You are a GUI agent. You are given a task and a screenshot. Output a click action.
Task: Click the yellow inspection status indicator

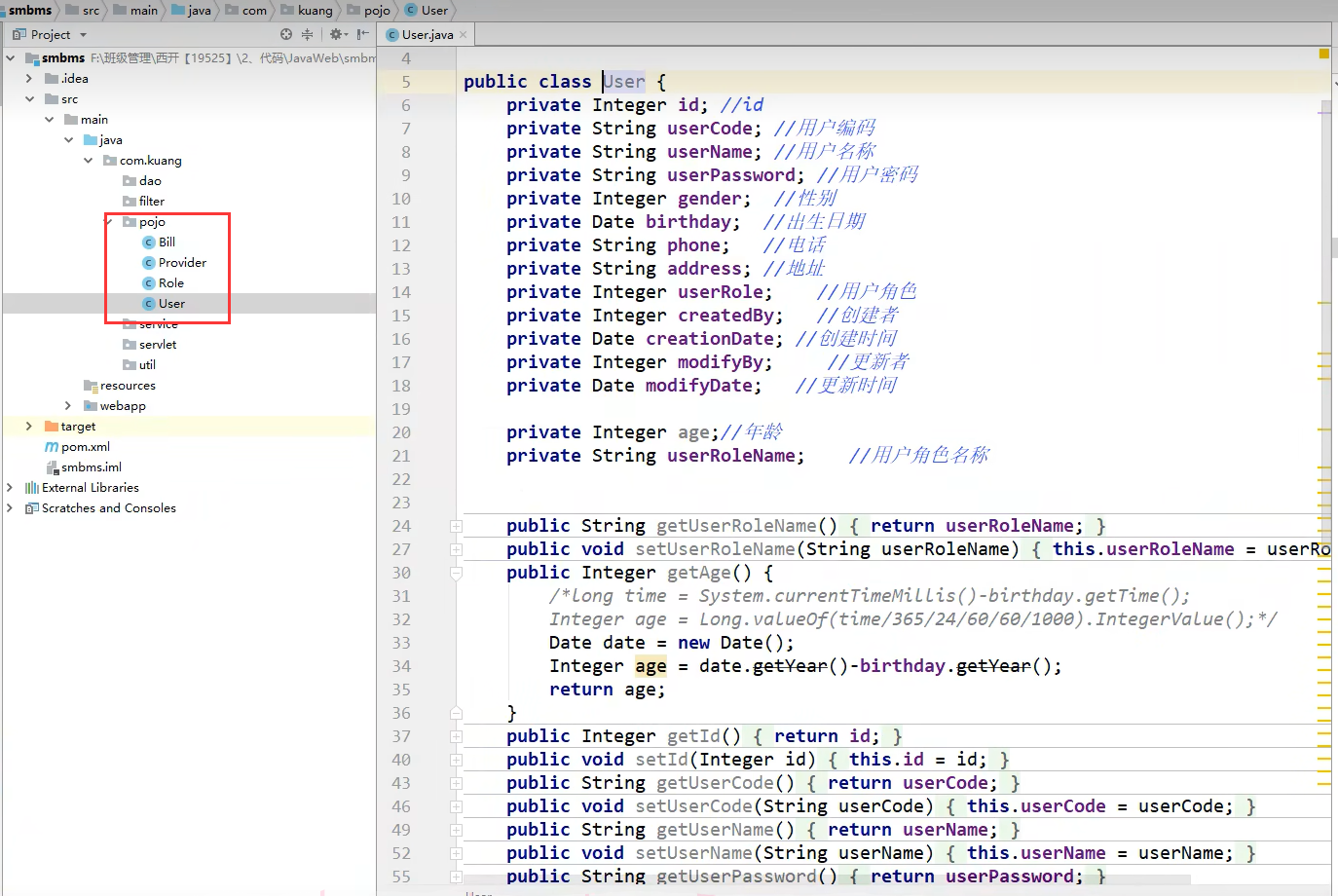[x=1324, y=54]
